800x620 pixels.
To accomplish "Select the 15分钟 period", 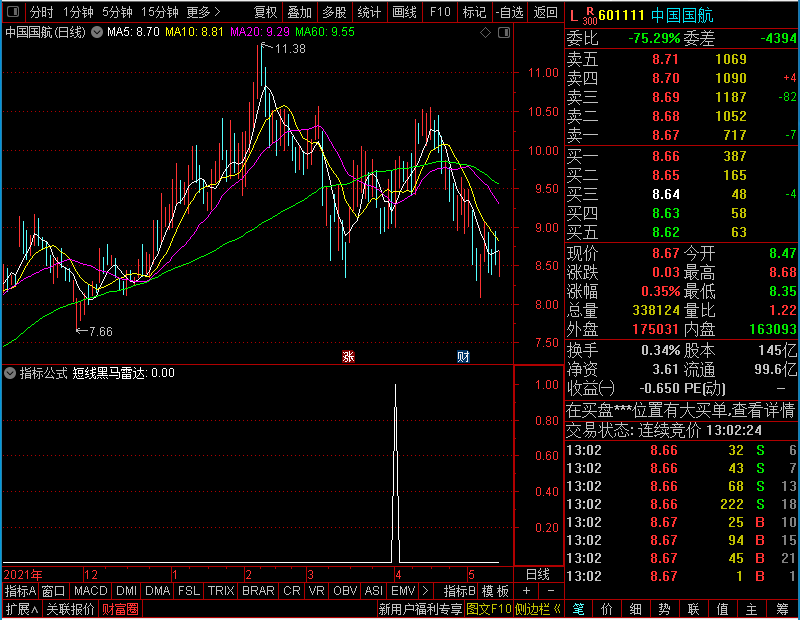I will click(x=160, y=12).
